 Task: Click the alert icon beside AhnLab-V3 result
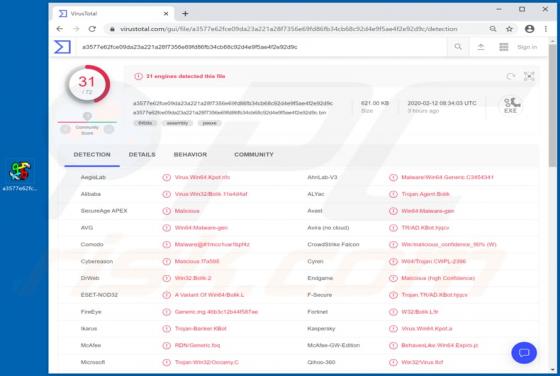pos(393,177)
